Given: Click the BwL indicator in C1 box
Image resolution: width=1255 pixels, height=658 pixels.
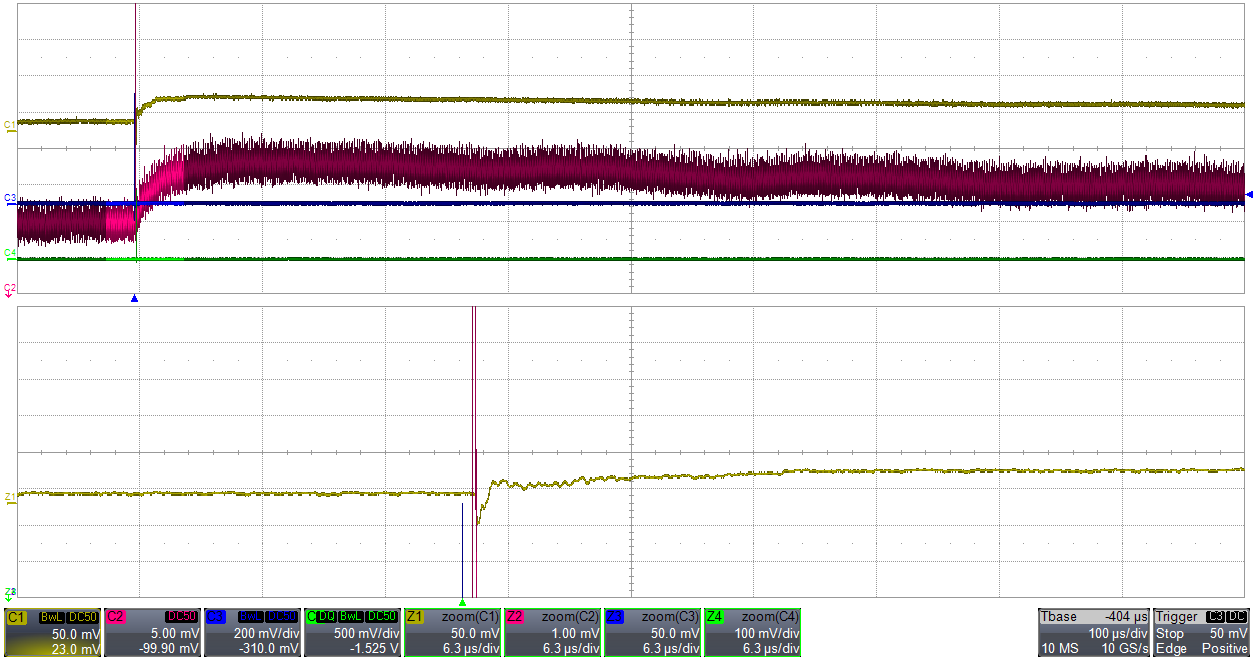Looking at the screenshot, I should point(52,617).
